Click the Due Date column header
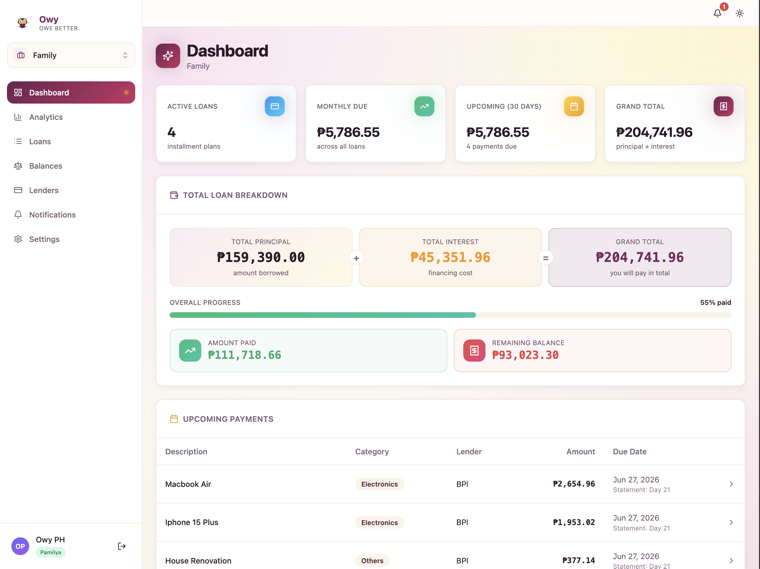Viewport: 760px width, 569px height. coord(630,452)
